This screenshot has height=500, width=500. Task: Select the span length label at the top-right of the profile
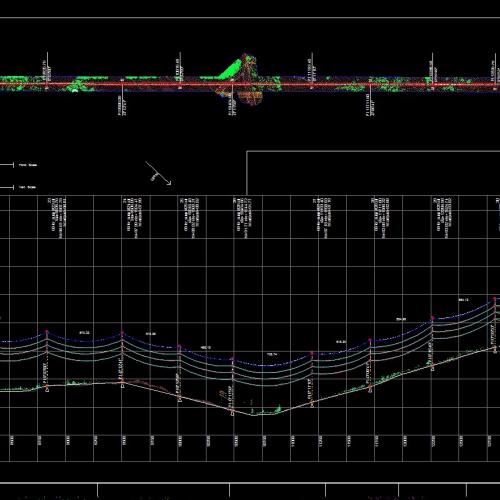tap(464, 300)
